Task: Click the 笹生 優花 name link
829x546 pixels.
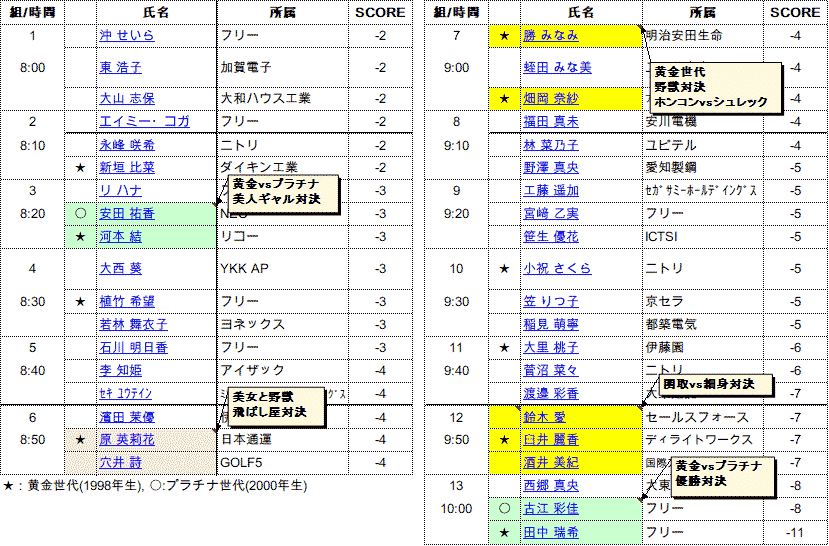Action: [x=550, y=237]
